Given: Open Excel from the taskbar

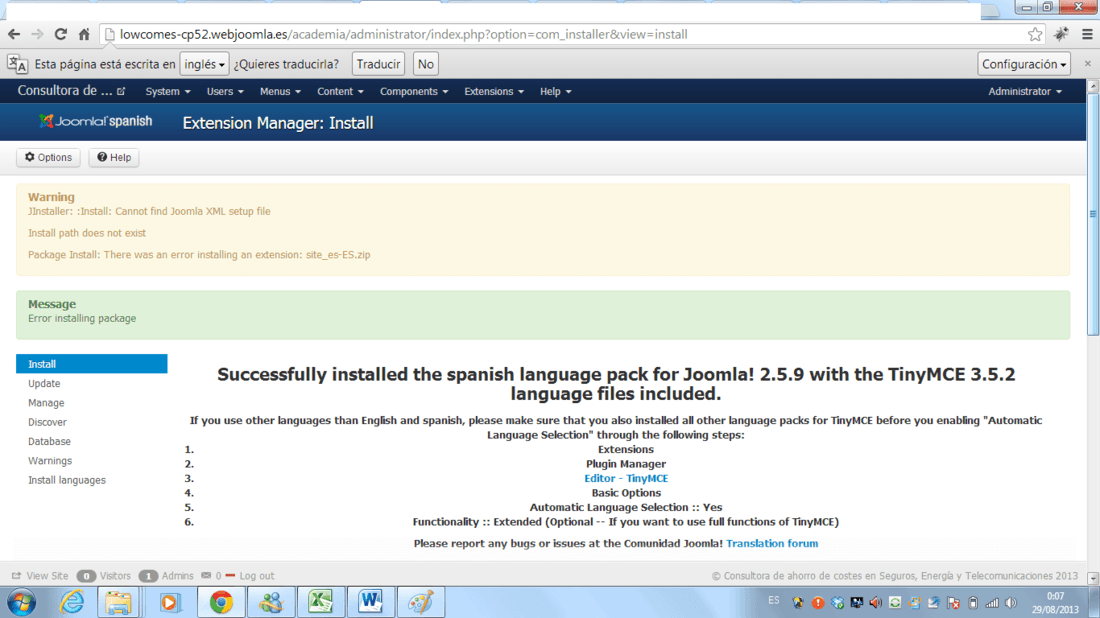Looking at the screenshot, I should pos(321,603).
